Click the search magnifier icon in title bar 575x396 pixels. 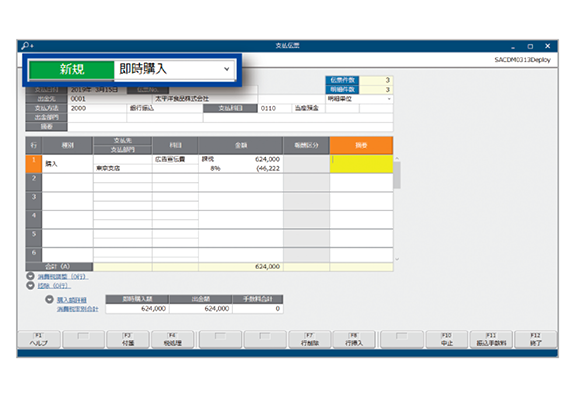pyautogui.click(x=26, y=46)
